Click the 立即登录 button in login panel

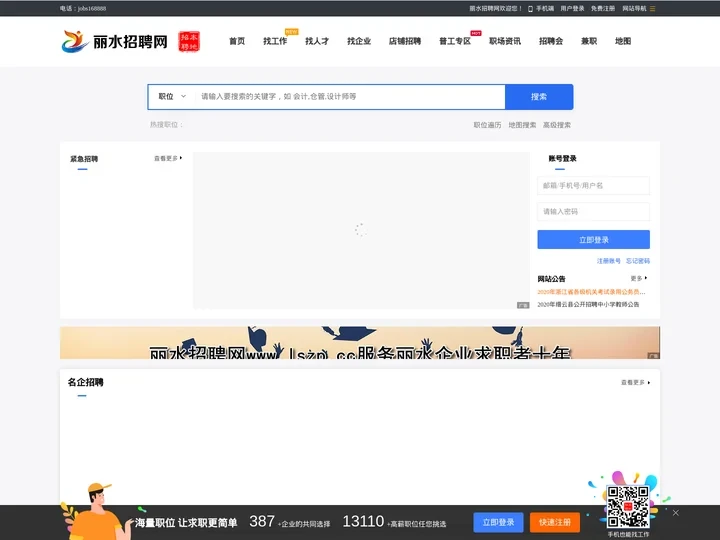[x=593, y=240]
